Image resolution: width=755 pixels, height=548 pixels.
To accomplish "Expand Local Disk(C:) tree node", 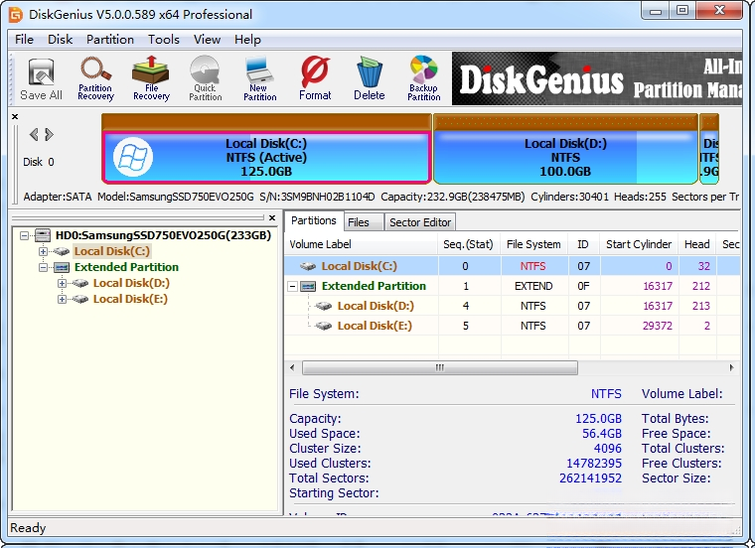I will 43,251.
